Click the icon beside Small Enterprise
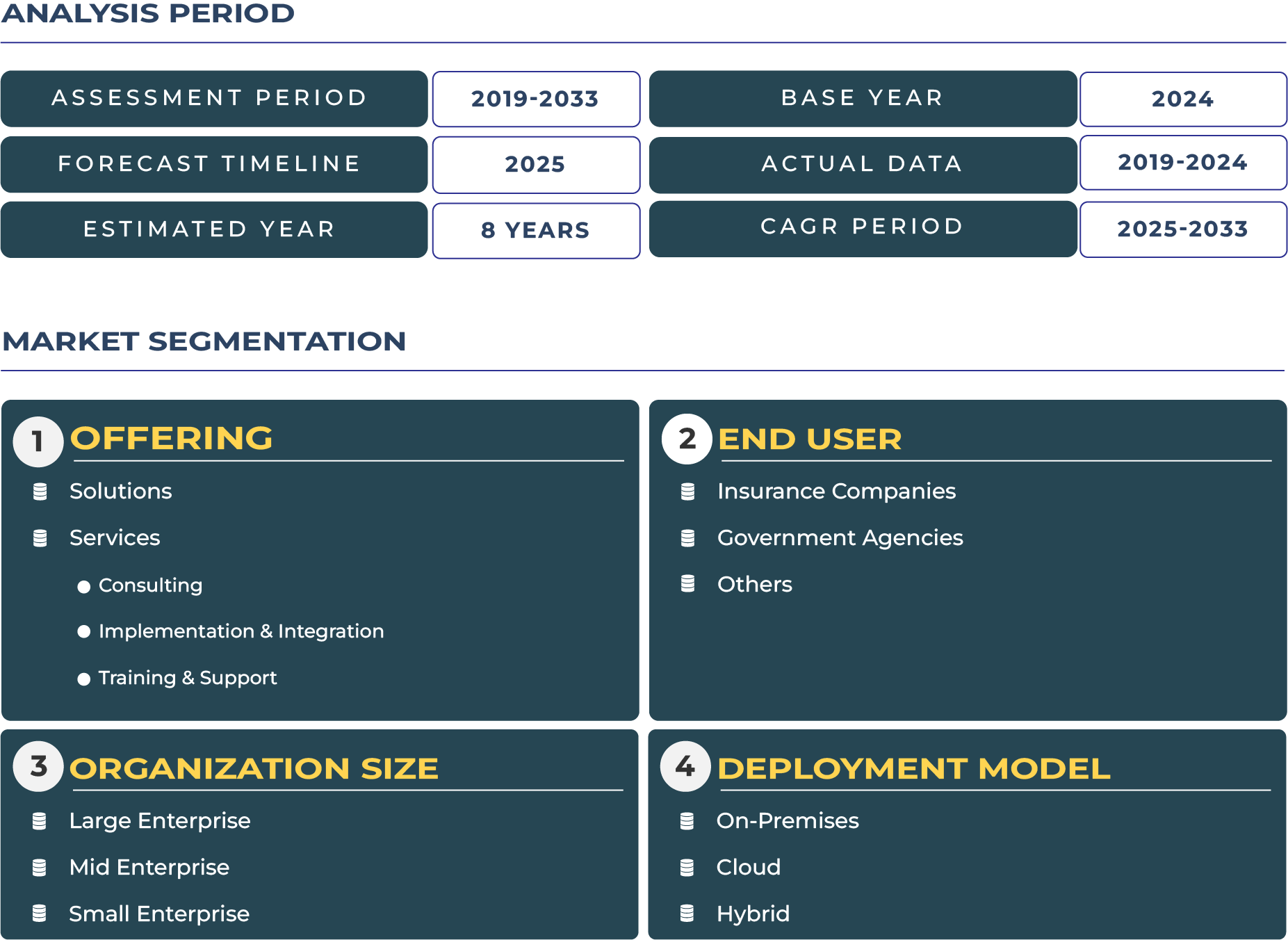Screen dimensions: 1288x940 [40, 914]
